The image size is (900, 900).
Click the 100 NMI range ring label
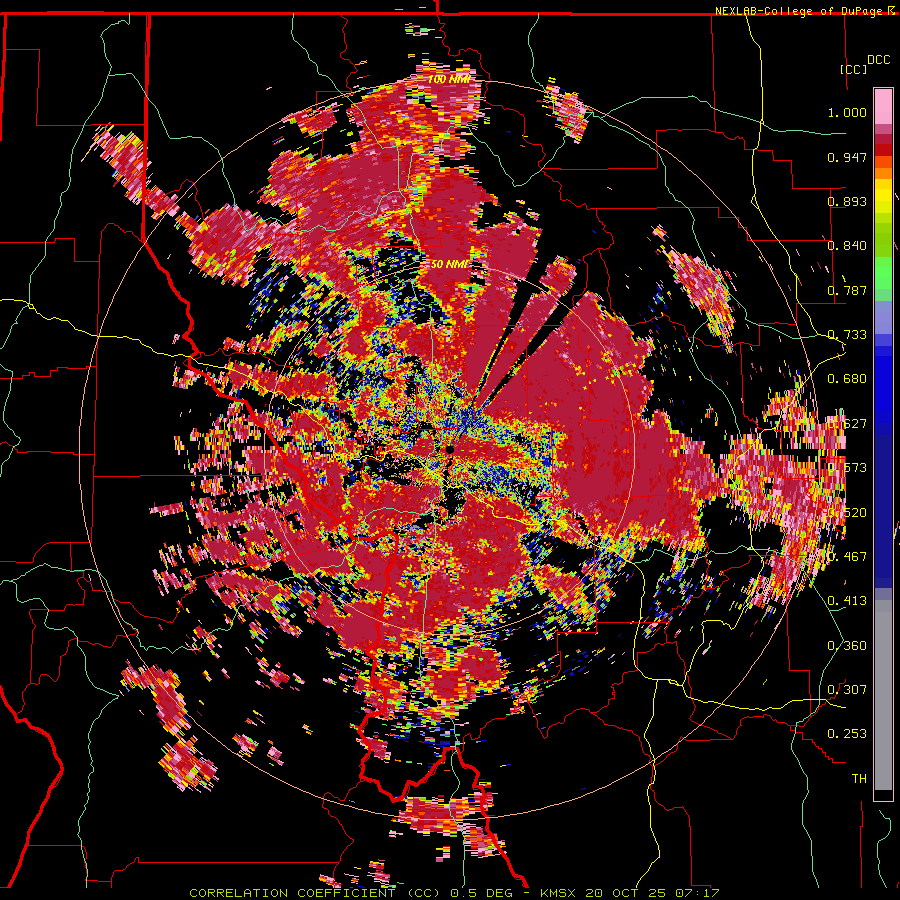[x=448, y=79]
